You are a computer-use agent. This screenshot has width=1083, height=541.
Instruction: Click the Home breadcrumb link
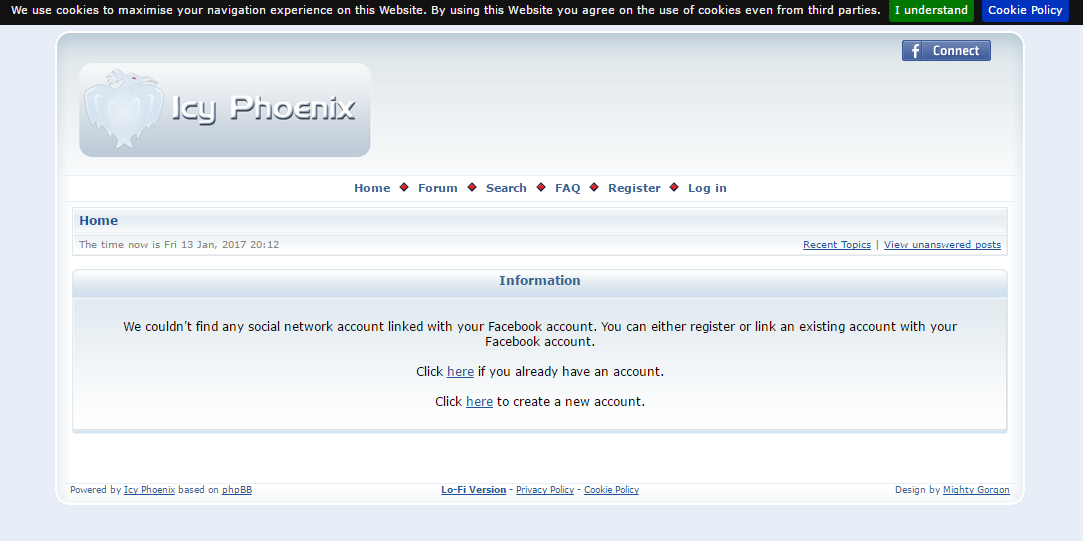[x=98, y=221]
